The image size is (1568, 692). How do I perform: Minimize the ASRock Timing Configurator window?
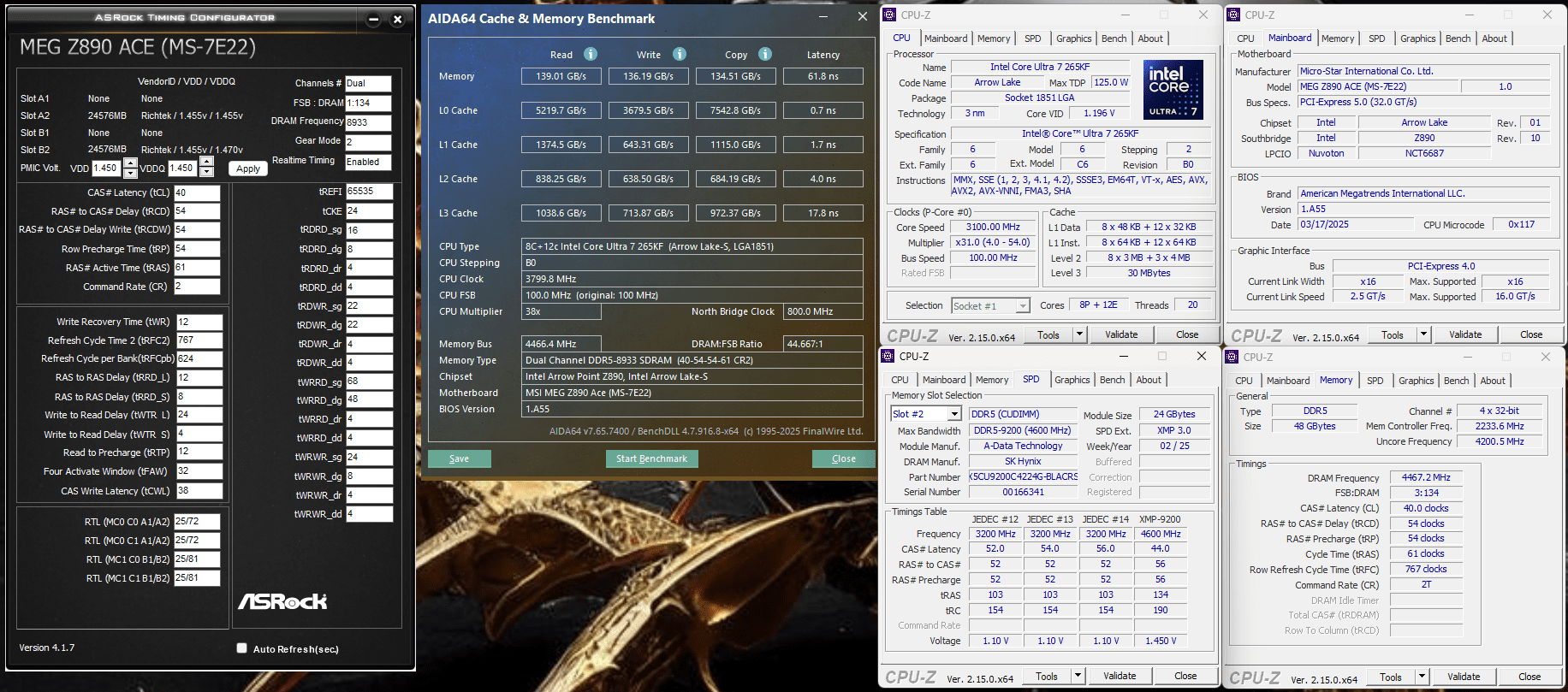pos(373,19)
